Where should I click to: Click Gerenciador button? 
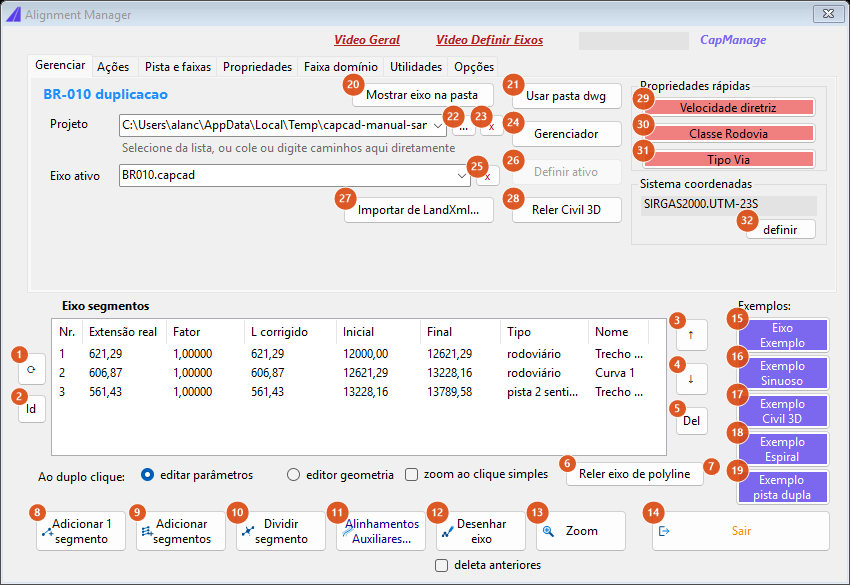[x=566, y=134]
